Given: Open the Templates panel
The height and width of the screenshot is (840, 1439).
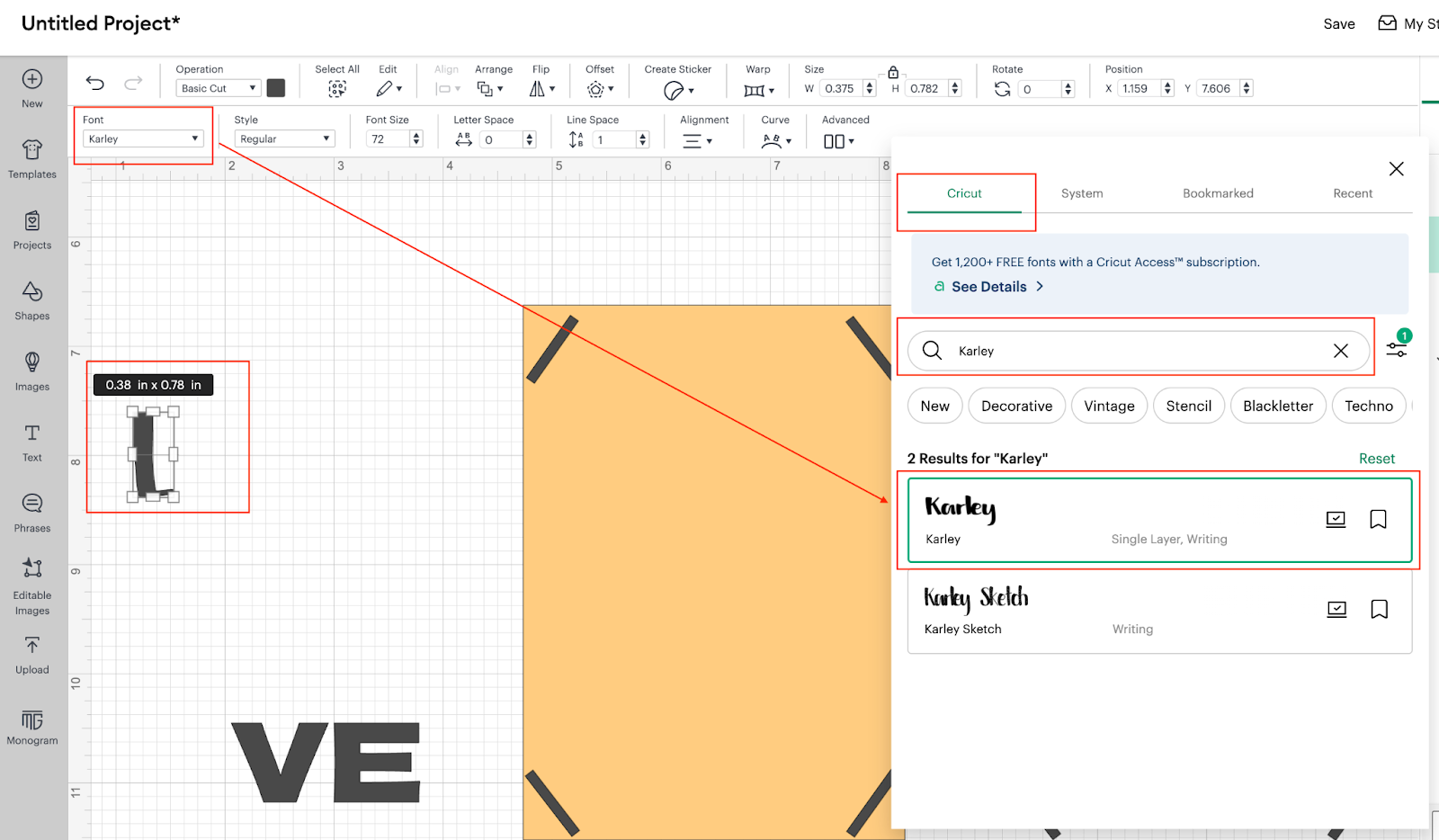Looking at the screenshot, I should (x=32, y=159).
